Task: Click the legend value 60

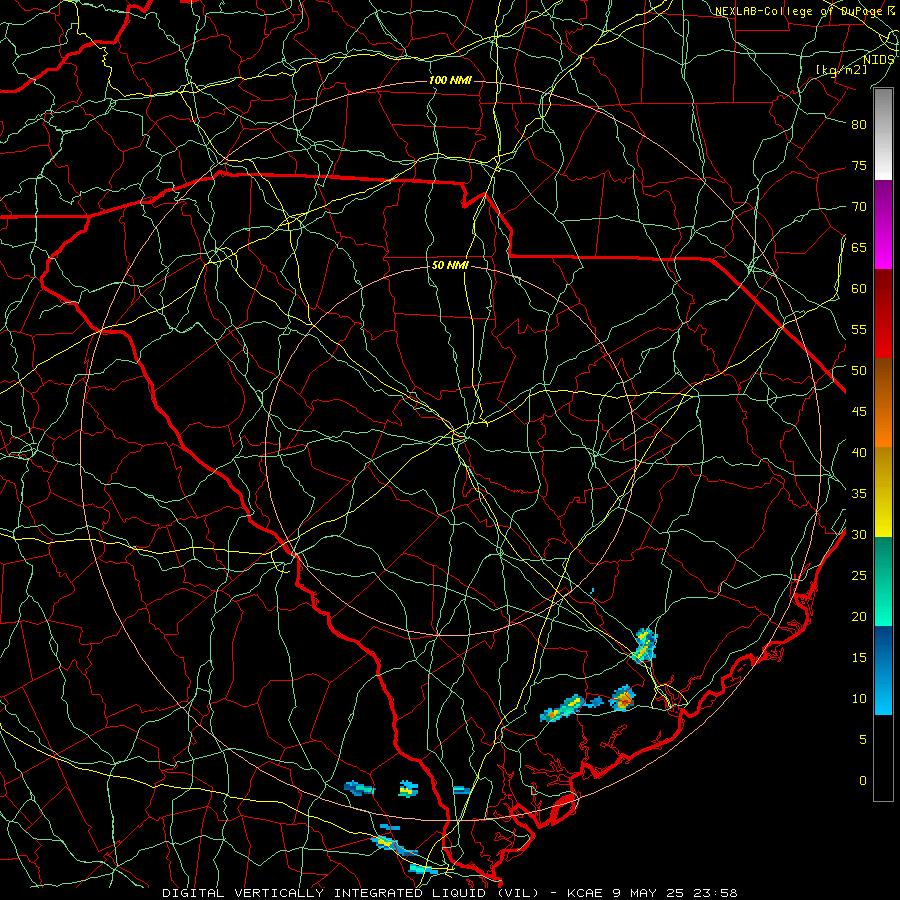Action: point(859,289)
